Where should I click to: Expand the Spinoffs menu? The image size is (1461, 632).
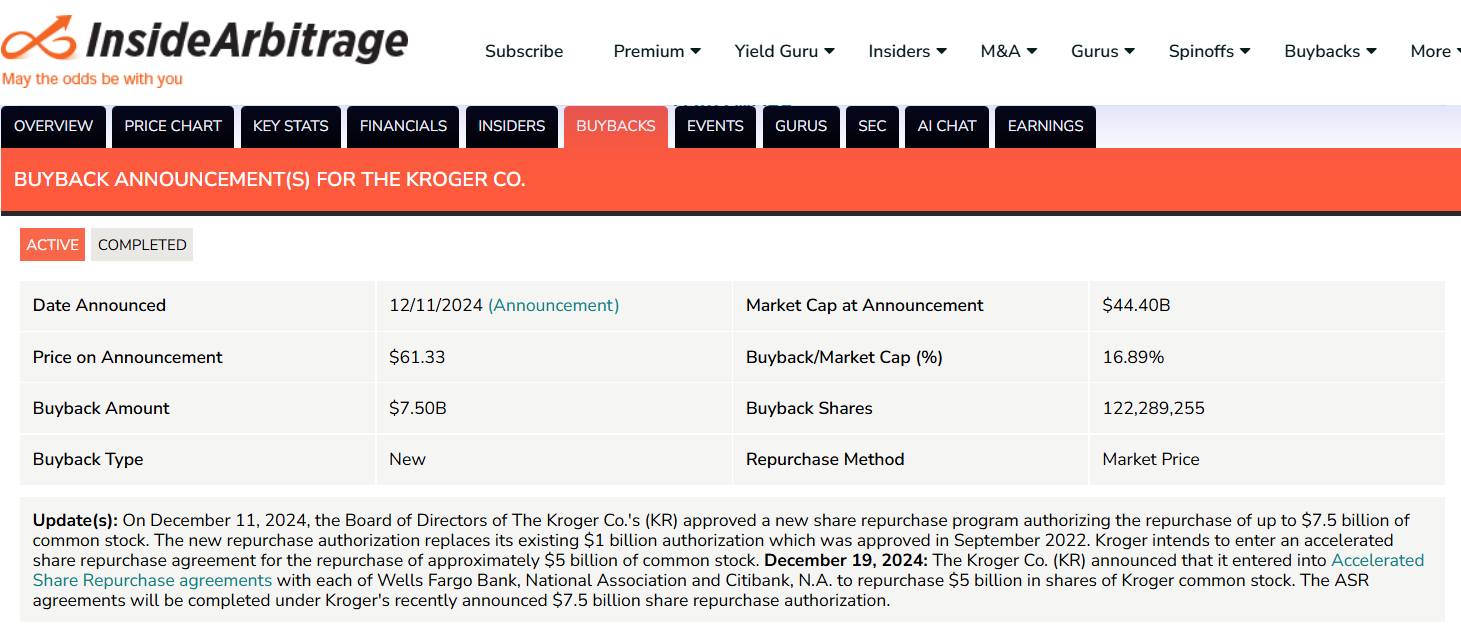click(x=1209, y=51)
